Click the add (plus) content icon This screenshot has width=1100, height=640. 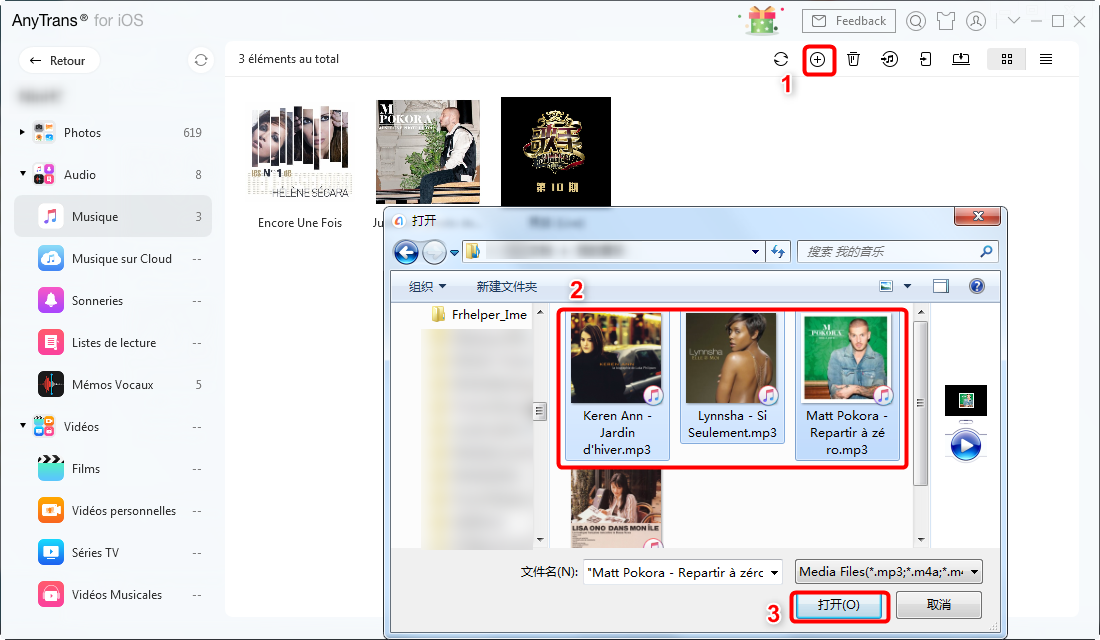coord(817,60)
